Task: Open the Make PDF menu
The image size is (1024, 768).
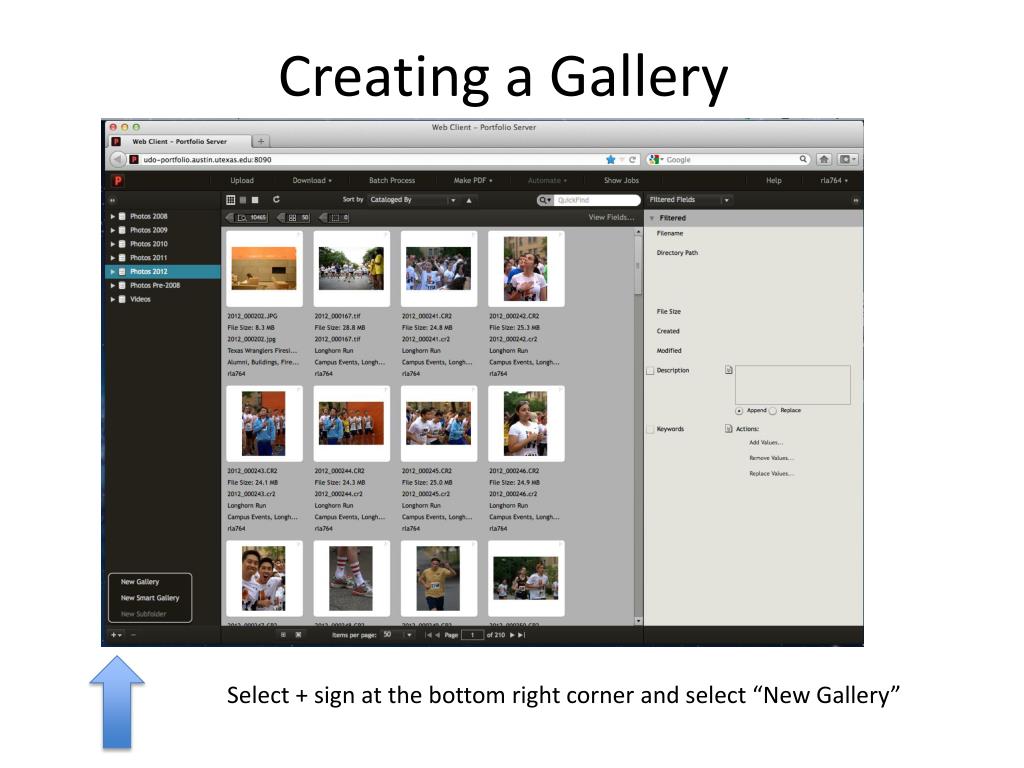Action: point(473,181)
